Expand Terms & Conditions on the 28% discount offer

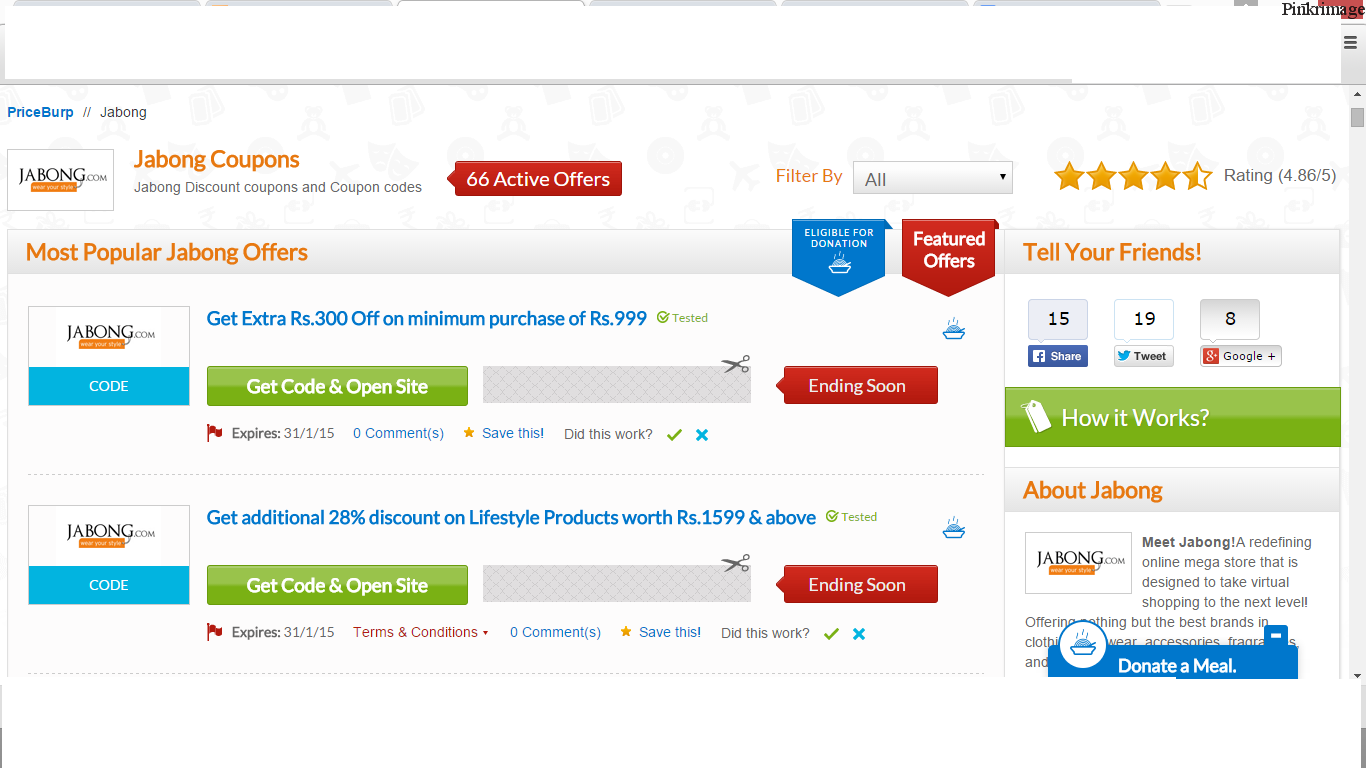[x=421, y=632]
